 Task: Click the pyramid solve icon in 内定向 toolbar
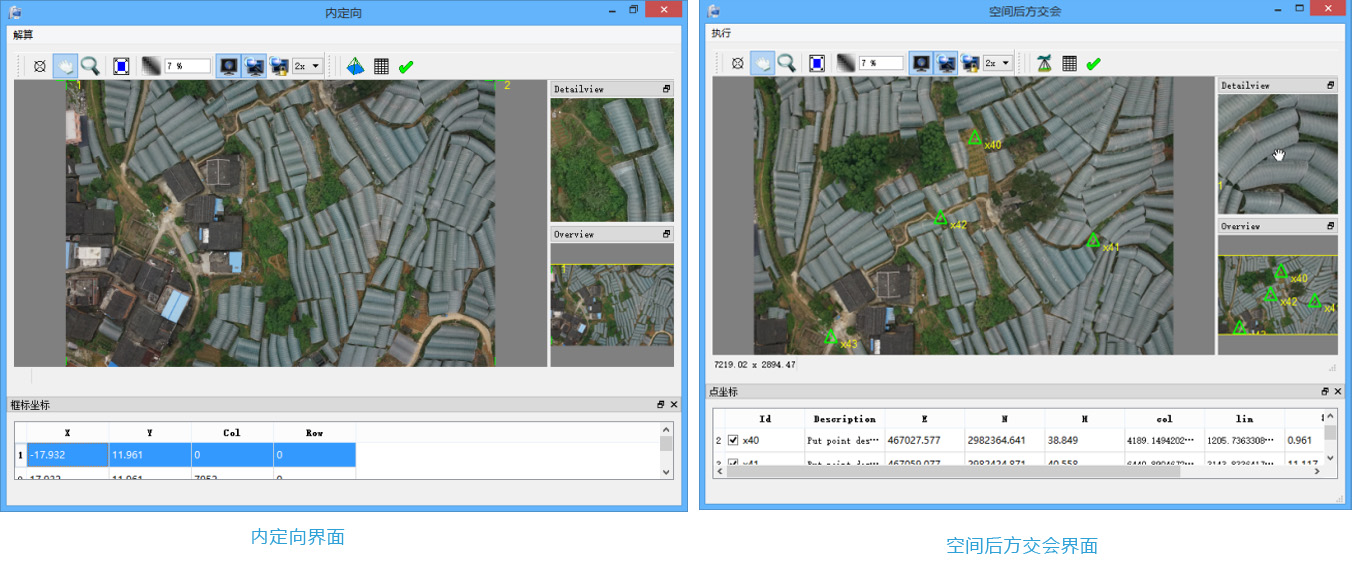pos(355,66)
